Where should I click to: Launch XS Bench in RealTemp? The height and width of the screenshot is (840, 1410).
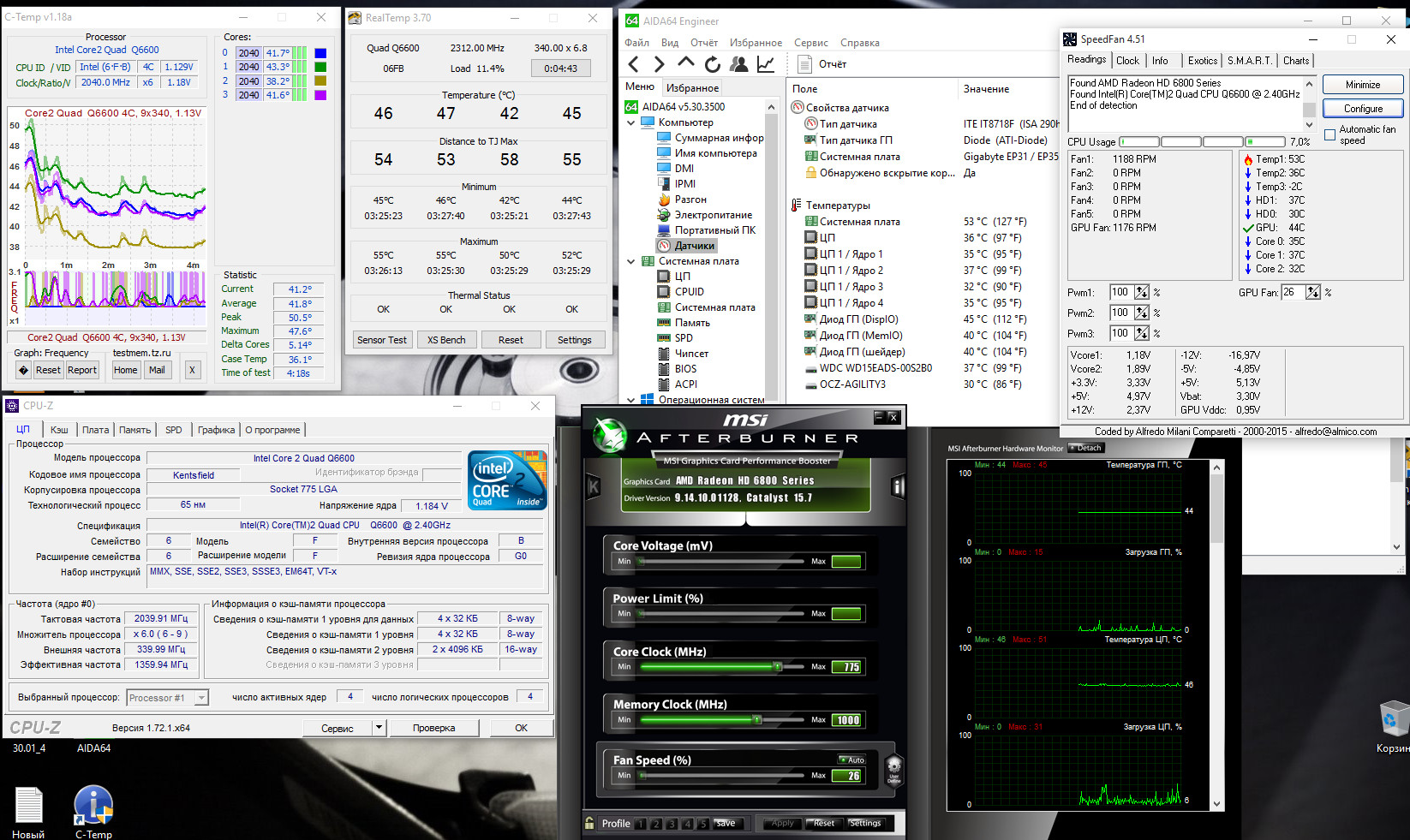(x=446, y=340)
